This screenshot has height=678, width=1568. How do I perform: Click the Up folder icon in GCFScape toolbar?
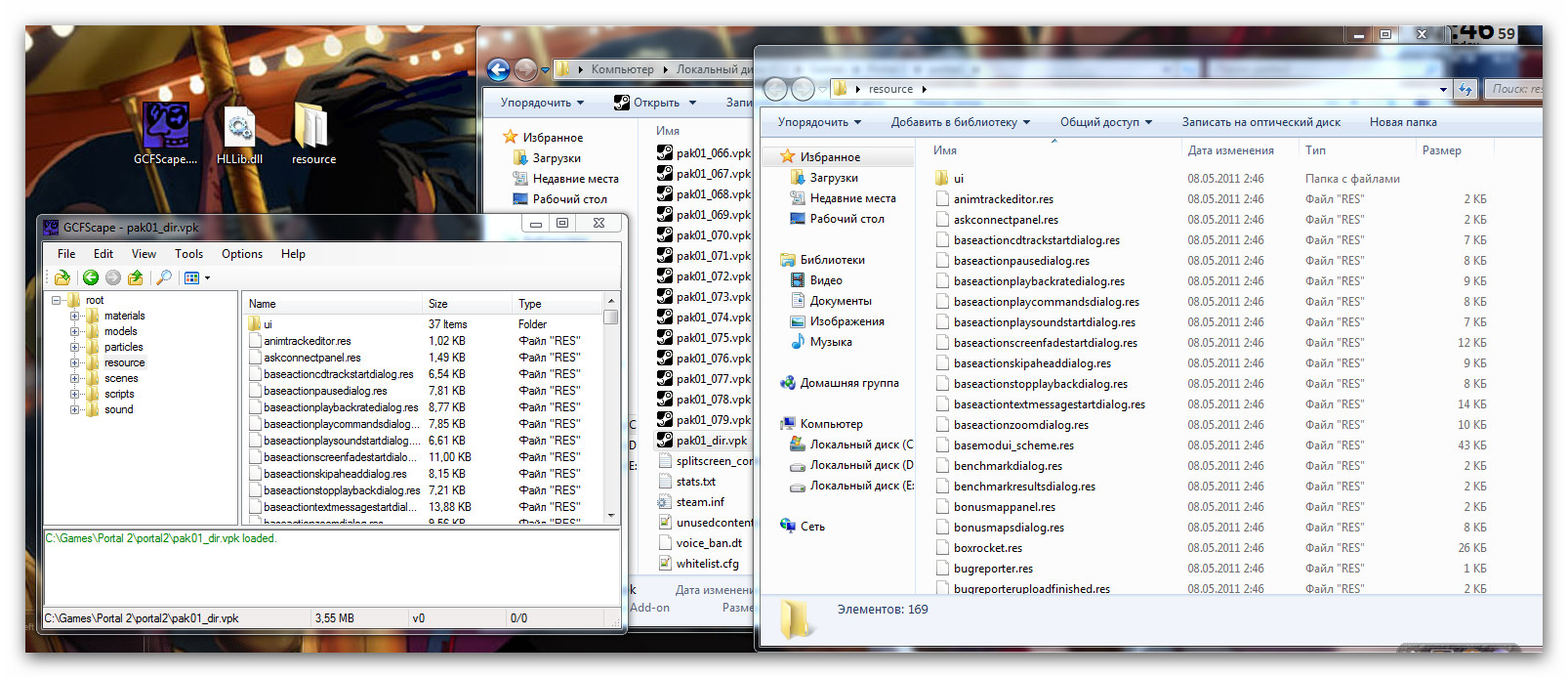(136, 278)
